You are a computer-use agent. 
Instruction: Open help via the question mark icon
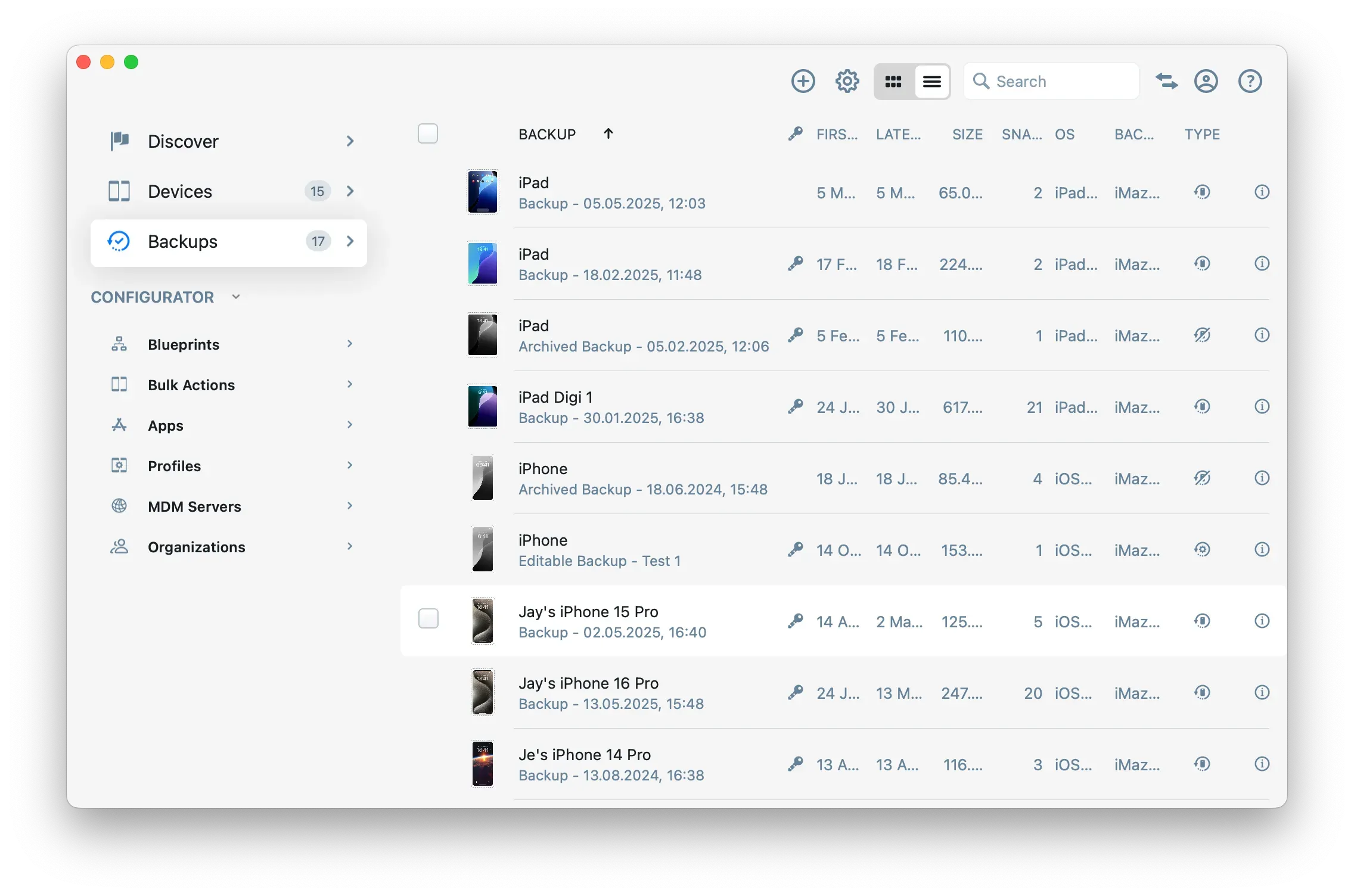[1250, 81]
